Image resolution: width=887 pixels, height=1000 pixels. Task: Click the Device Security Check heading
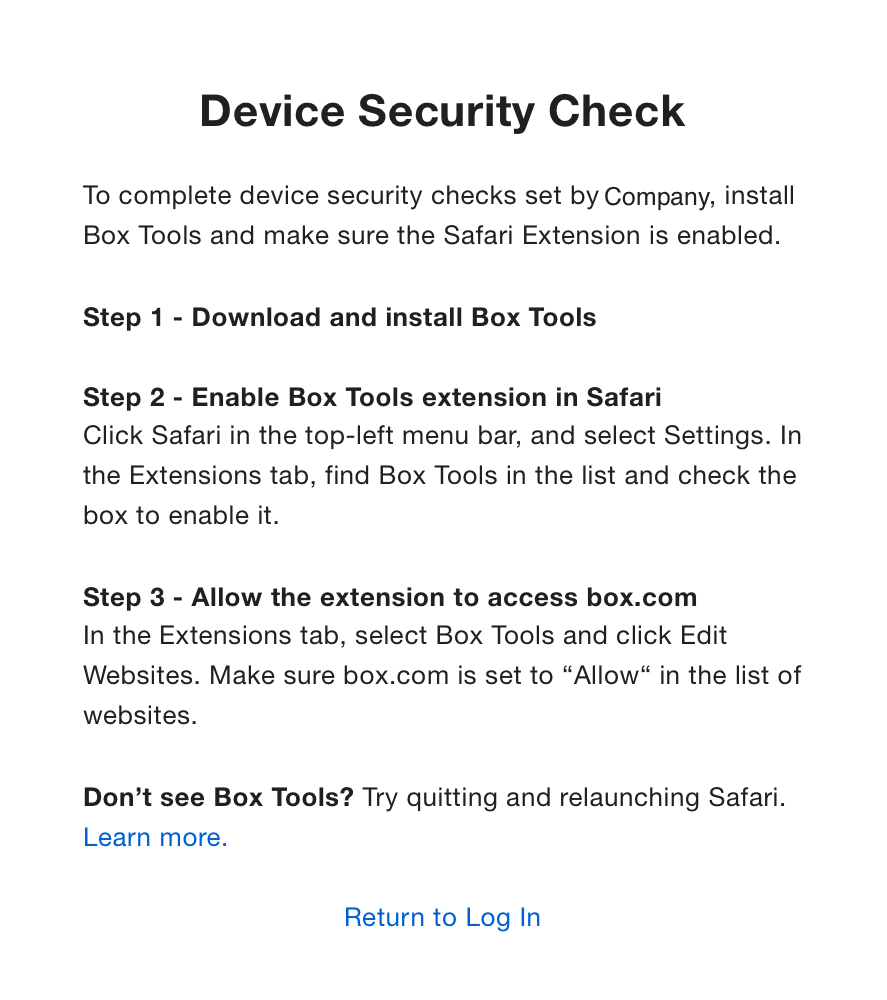pyautogui.click(x=442, y=111)
